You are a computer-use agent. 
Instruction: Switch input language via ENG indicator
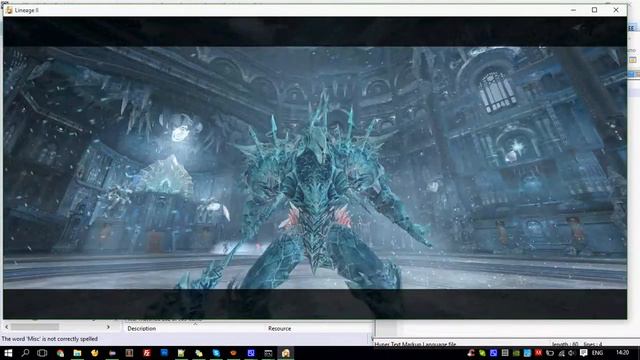tap(597, 353)
